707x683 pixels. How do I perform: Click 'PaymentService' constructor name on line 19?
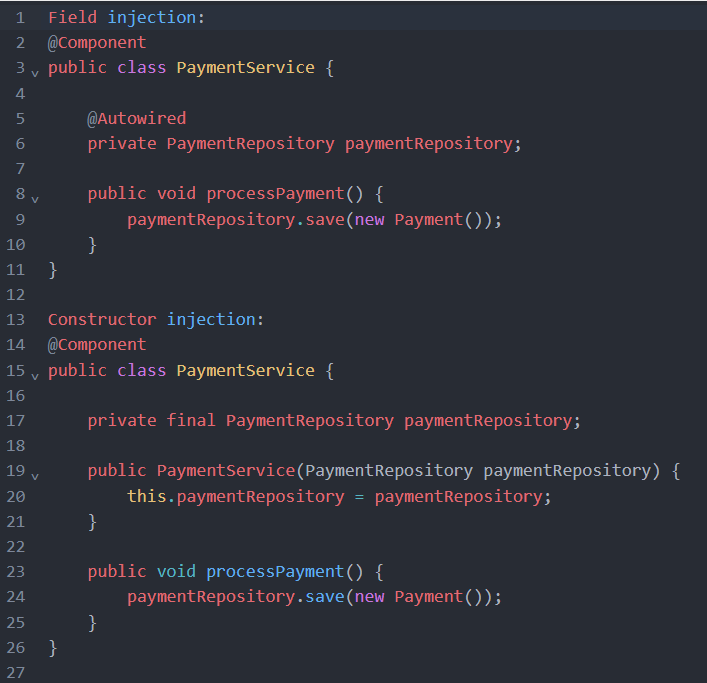click(226, 471)
